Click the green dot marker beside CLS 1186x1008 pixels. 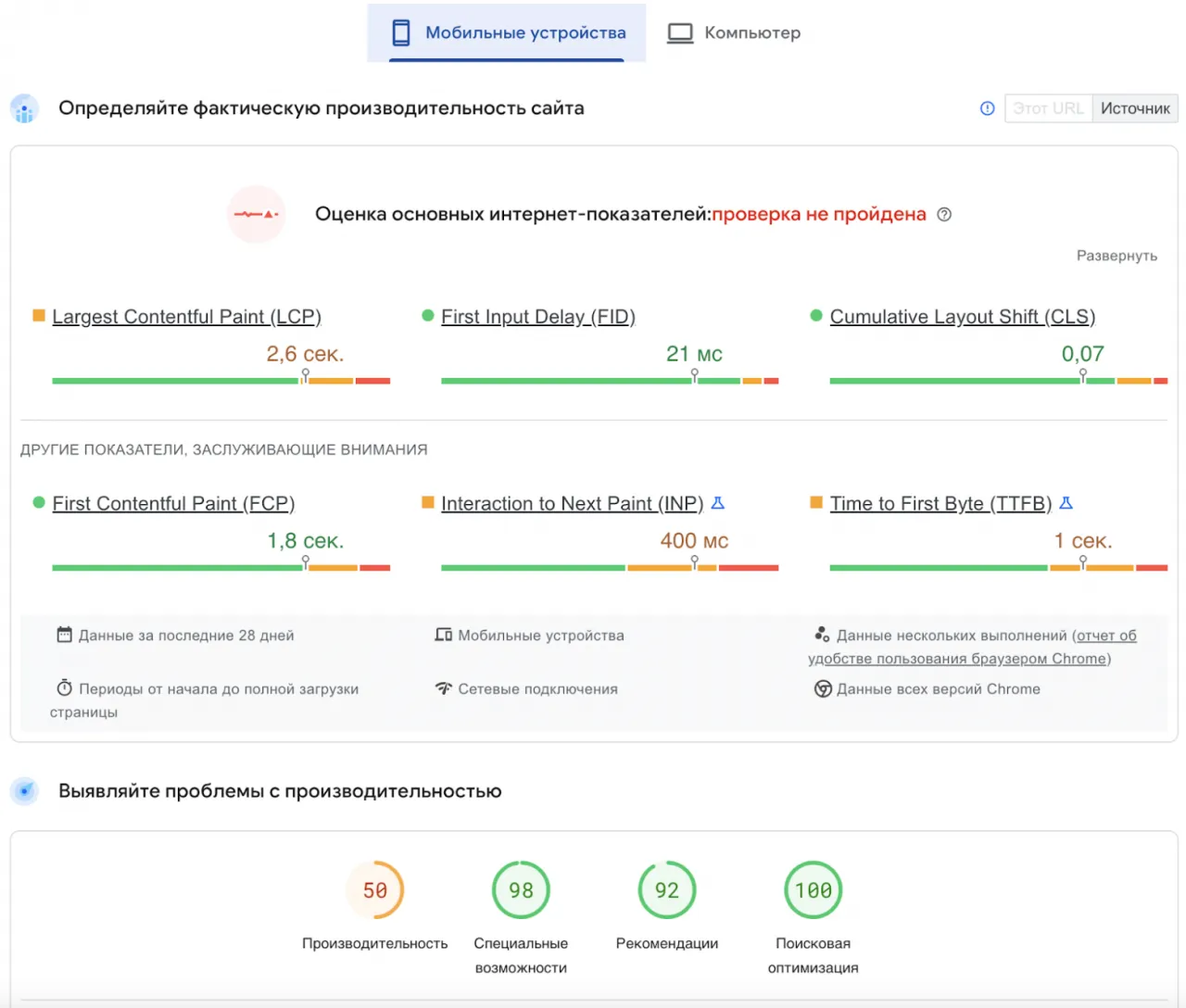coord(816,316)
